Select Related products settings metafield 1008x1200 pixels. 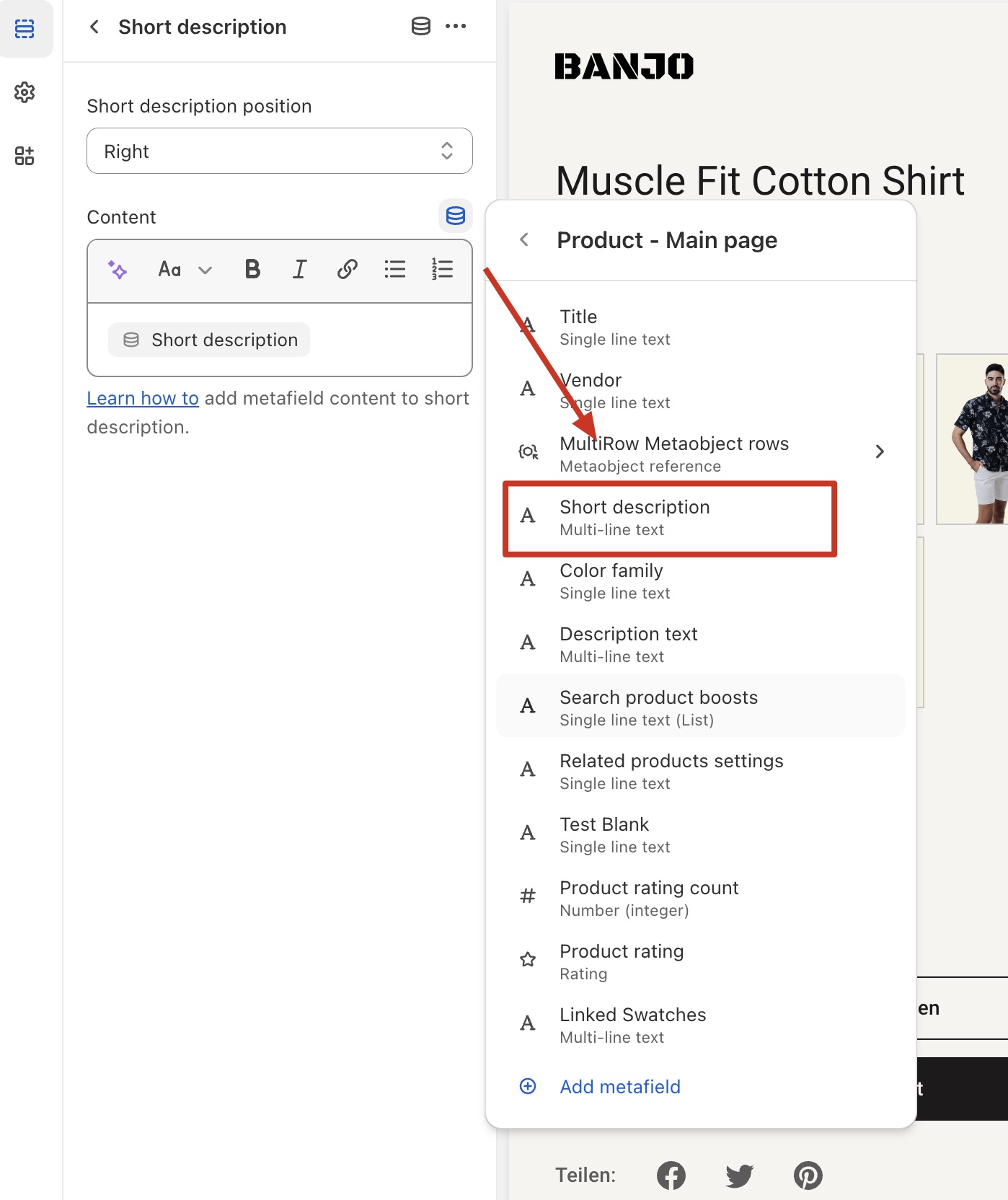point(700,772)
